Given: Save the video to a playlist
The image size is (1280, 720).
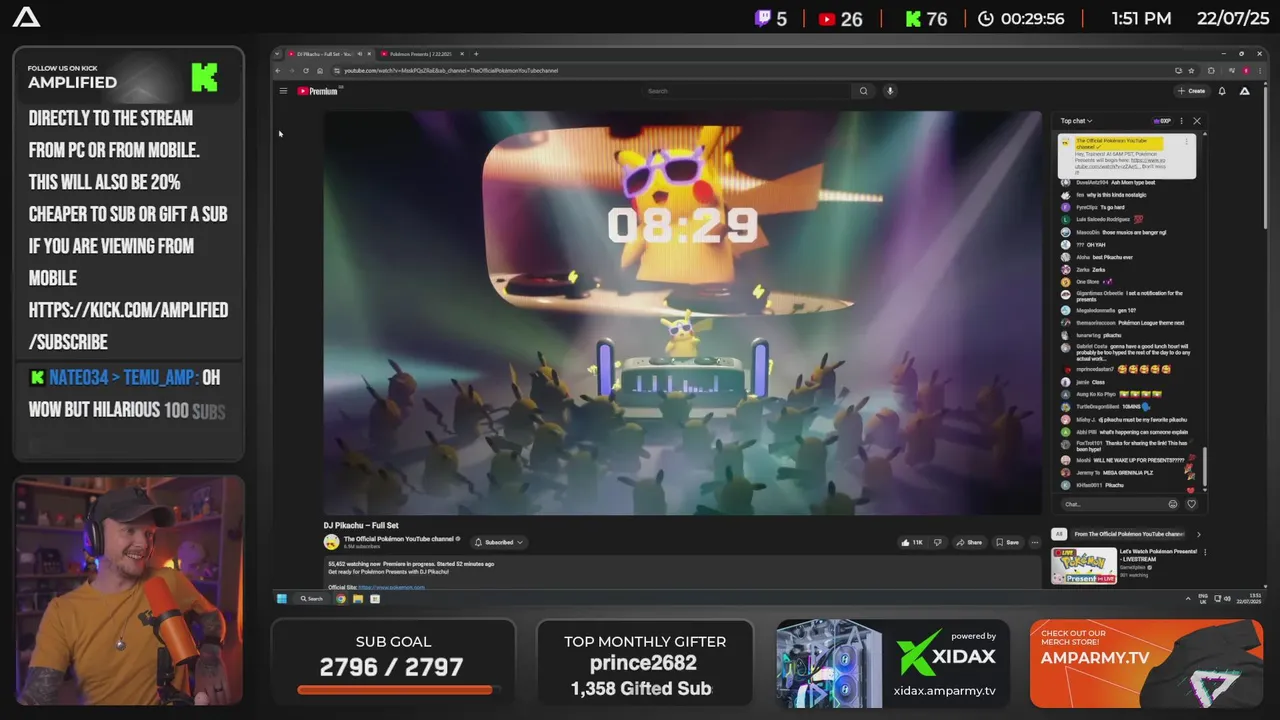Looking at the screenshot, I should point(1007,542).
